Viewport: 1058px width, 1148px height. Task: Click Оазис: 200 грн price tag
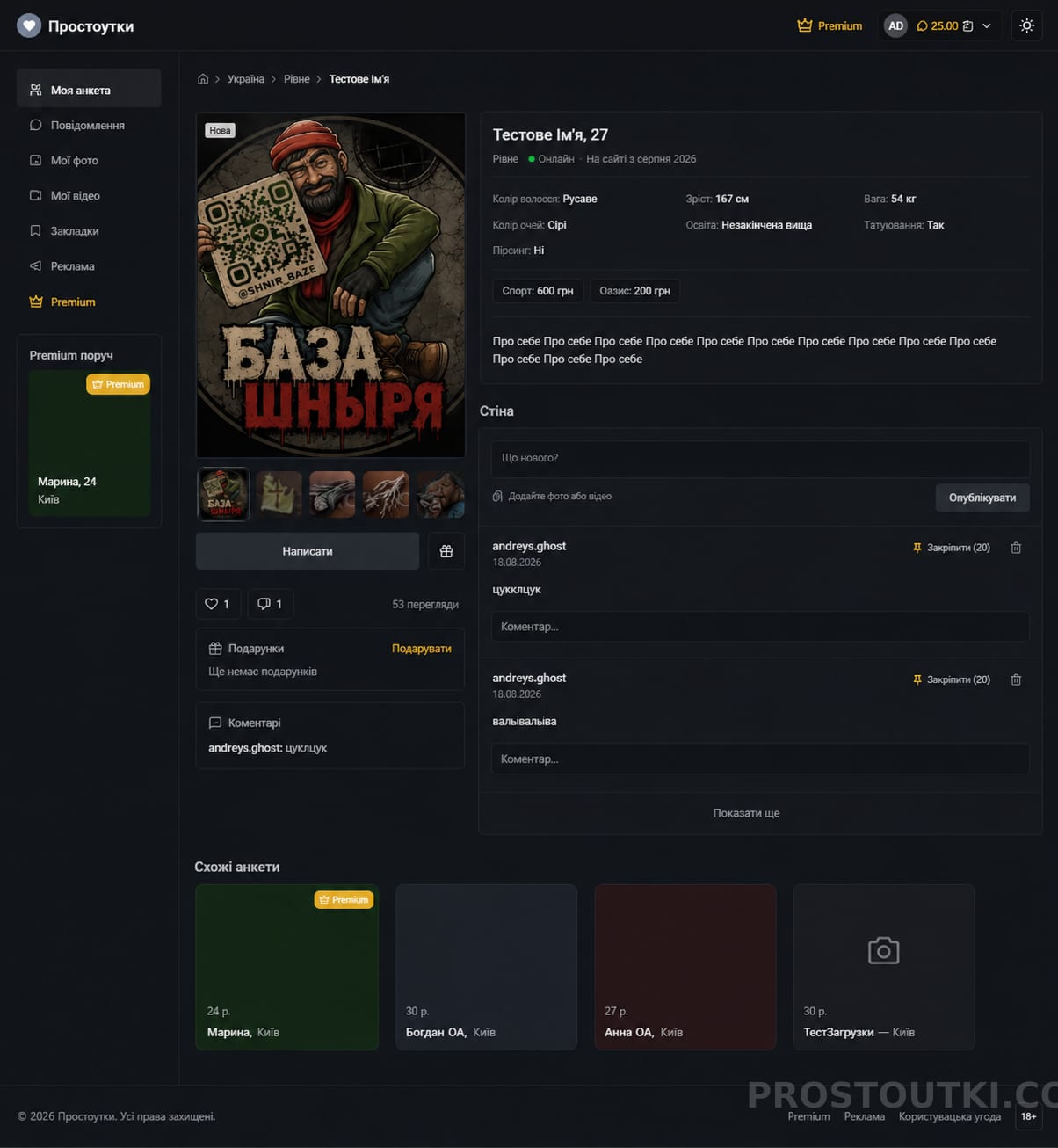tap(634, 291)
